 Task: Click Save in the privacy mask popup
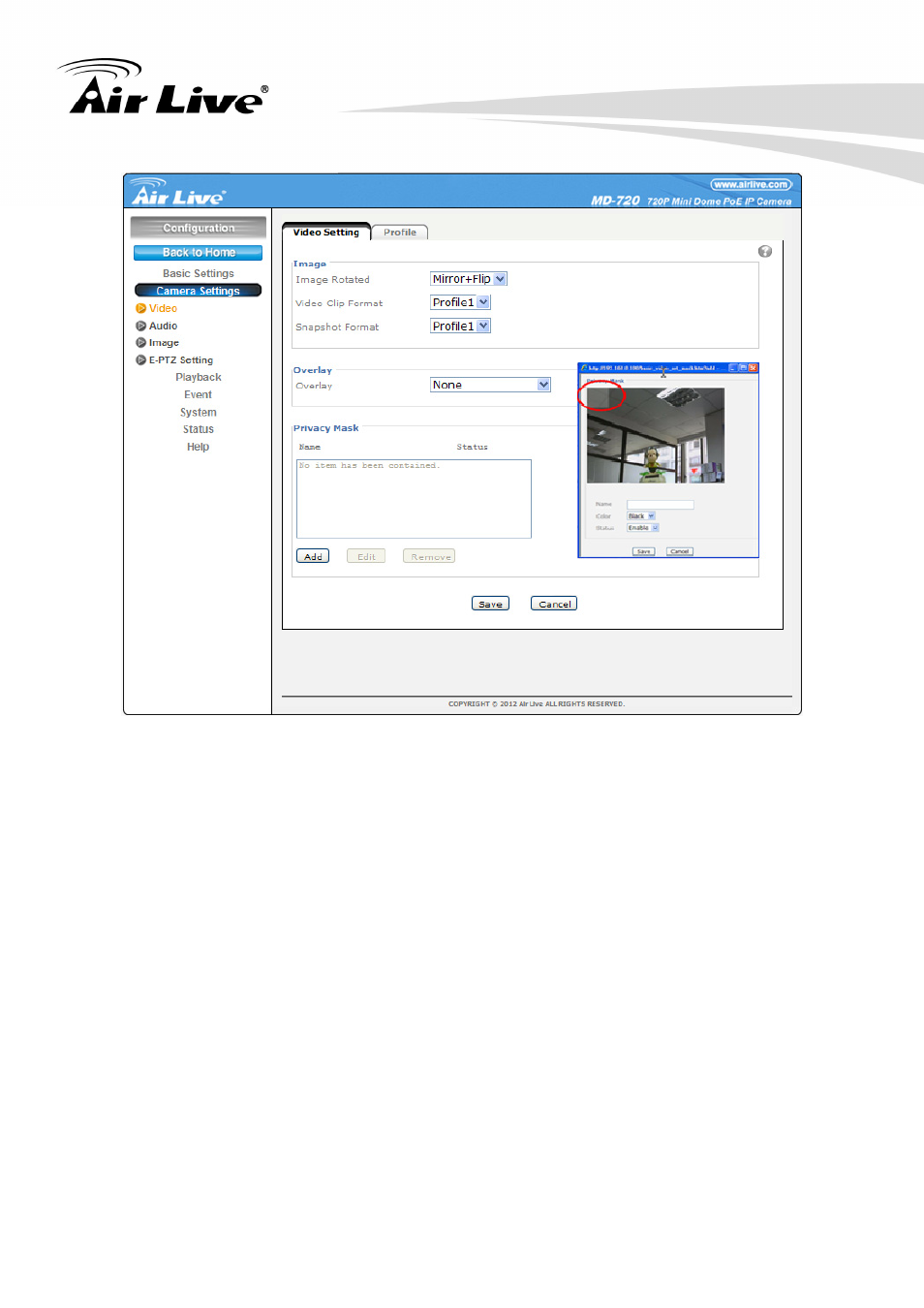pyautogui.click(x=644, y=551)
